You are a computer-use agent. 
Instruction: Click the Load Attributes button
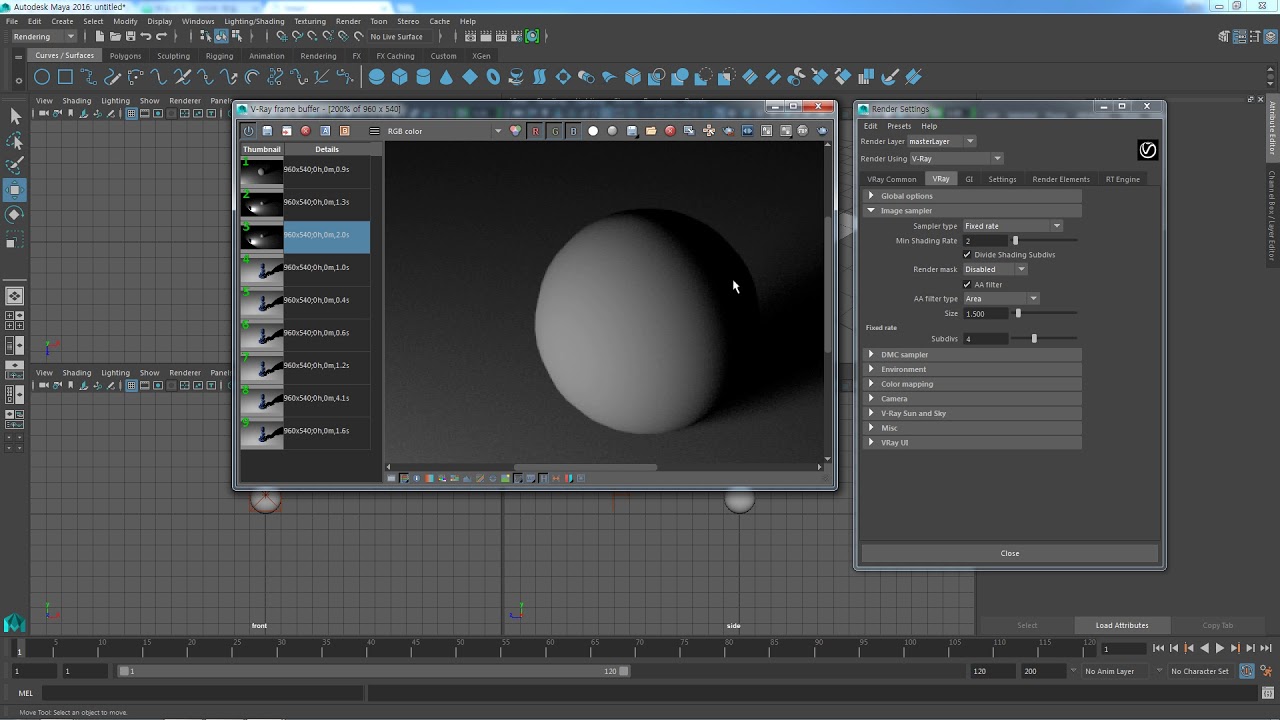click(x=1122, y=625)
